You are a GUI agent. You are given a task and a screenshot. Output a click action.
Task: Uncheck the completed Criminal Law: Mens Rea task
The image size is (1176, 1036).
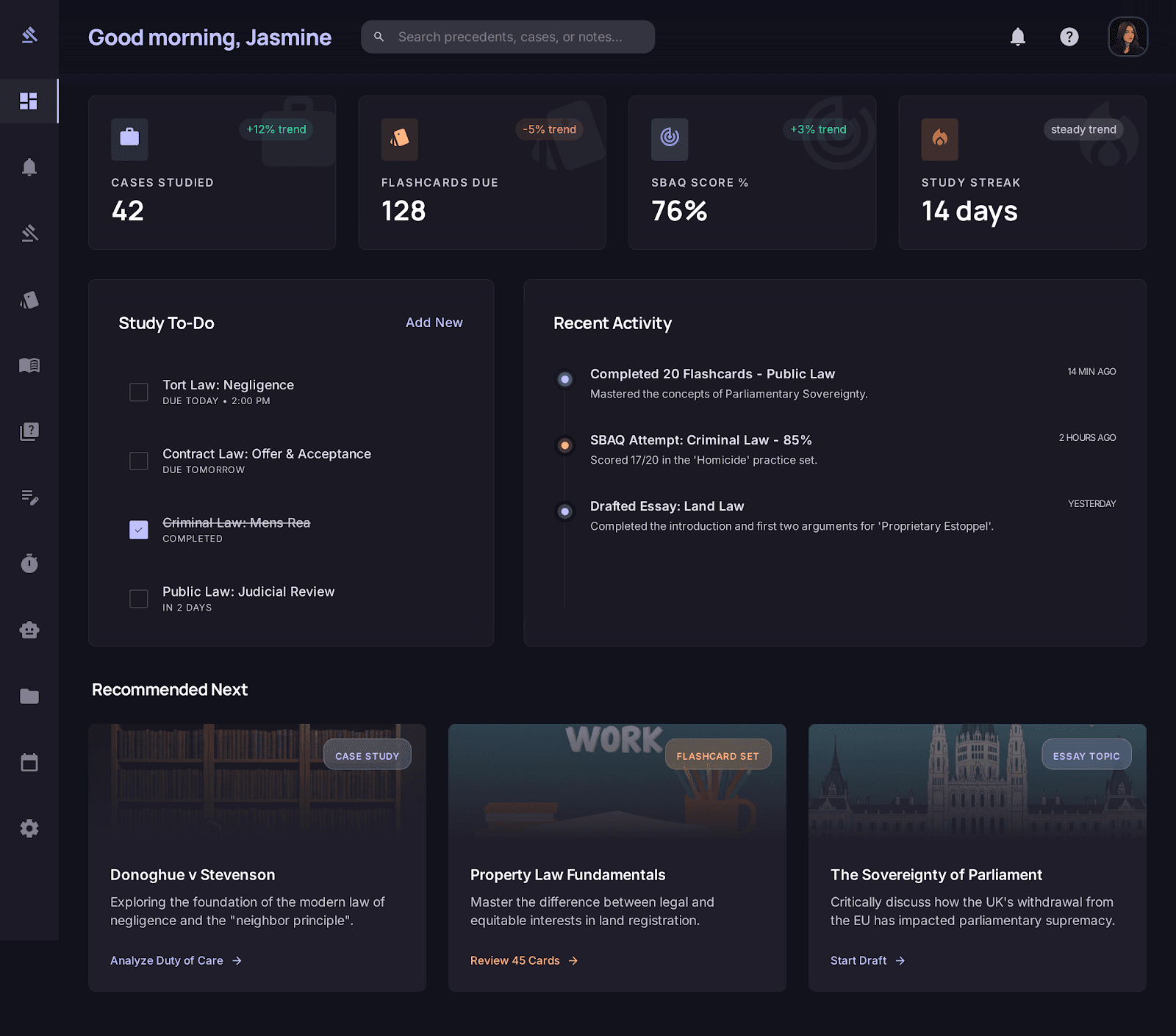138,528
